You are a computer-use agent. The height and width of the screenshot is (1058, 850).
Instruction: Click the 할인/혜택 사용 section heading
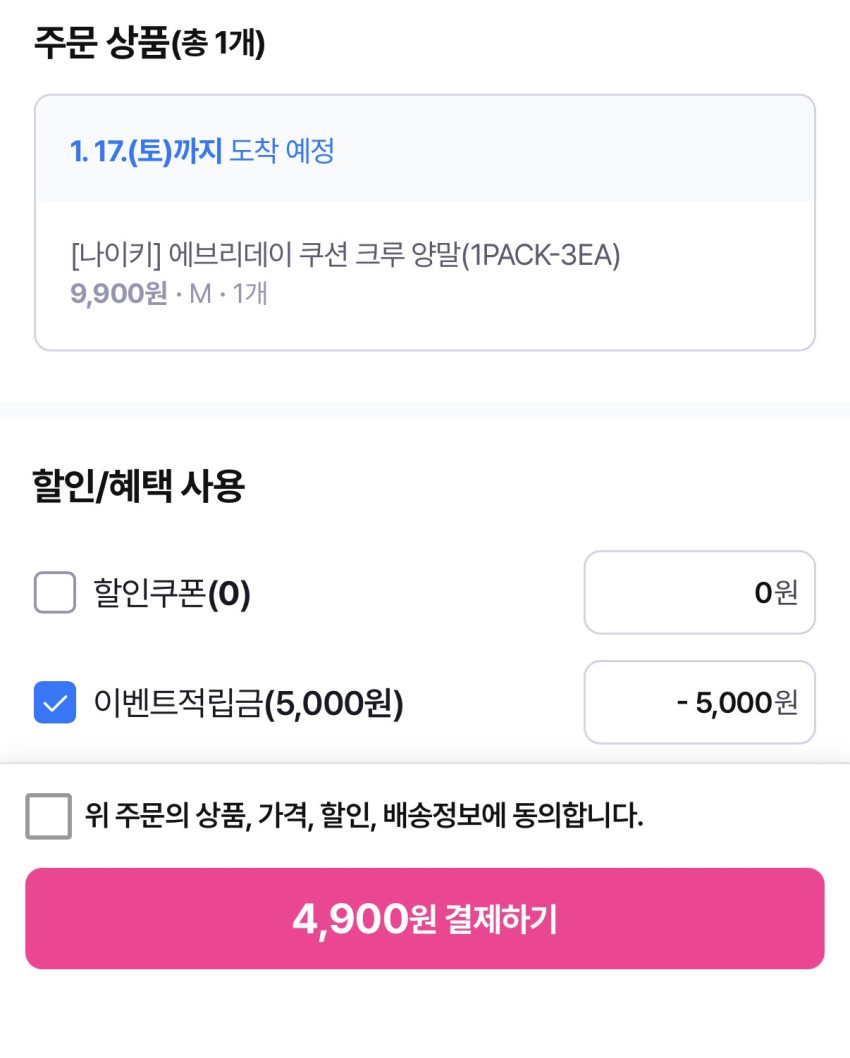pyautogui.click(x=139, y=487)
